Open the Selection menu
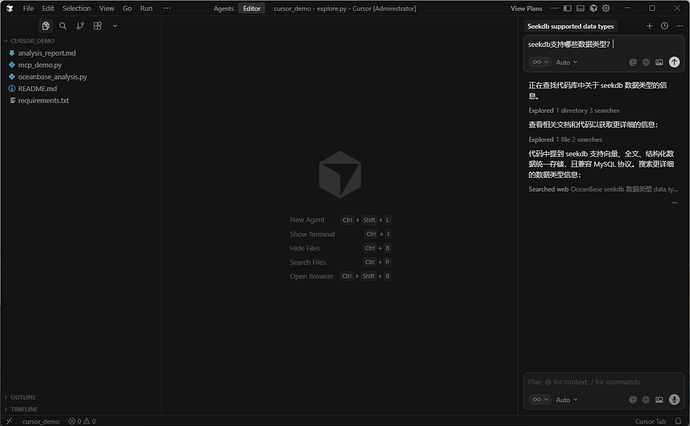The width and height of the screenshot is (690, 426). point(76,8)
